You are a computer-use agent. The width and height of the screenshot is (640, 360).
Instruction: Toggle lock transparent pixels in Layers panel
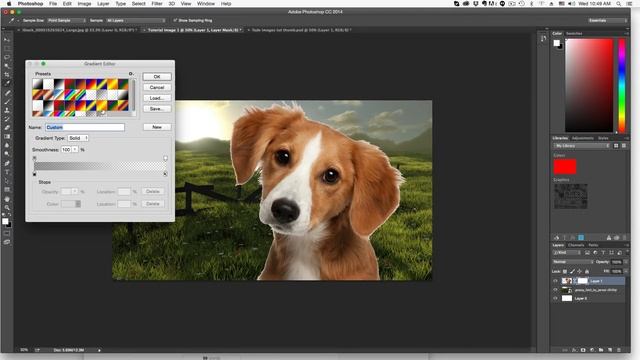click(565, 271)
